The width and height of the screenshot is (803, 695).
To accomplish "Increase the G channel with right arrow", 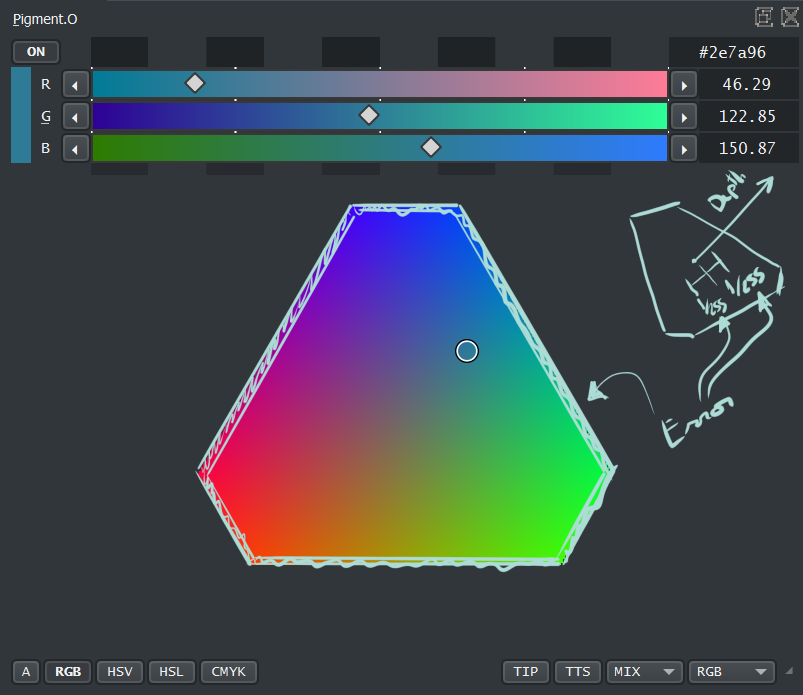I will click(683, 116).
